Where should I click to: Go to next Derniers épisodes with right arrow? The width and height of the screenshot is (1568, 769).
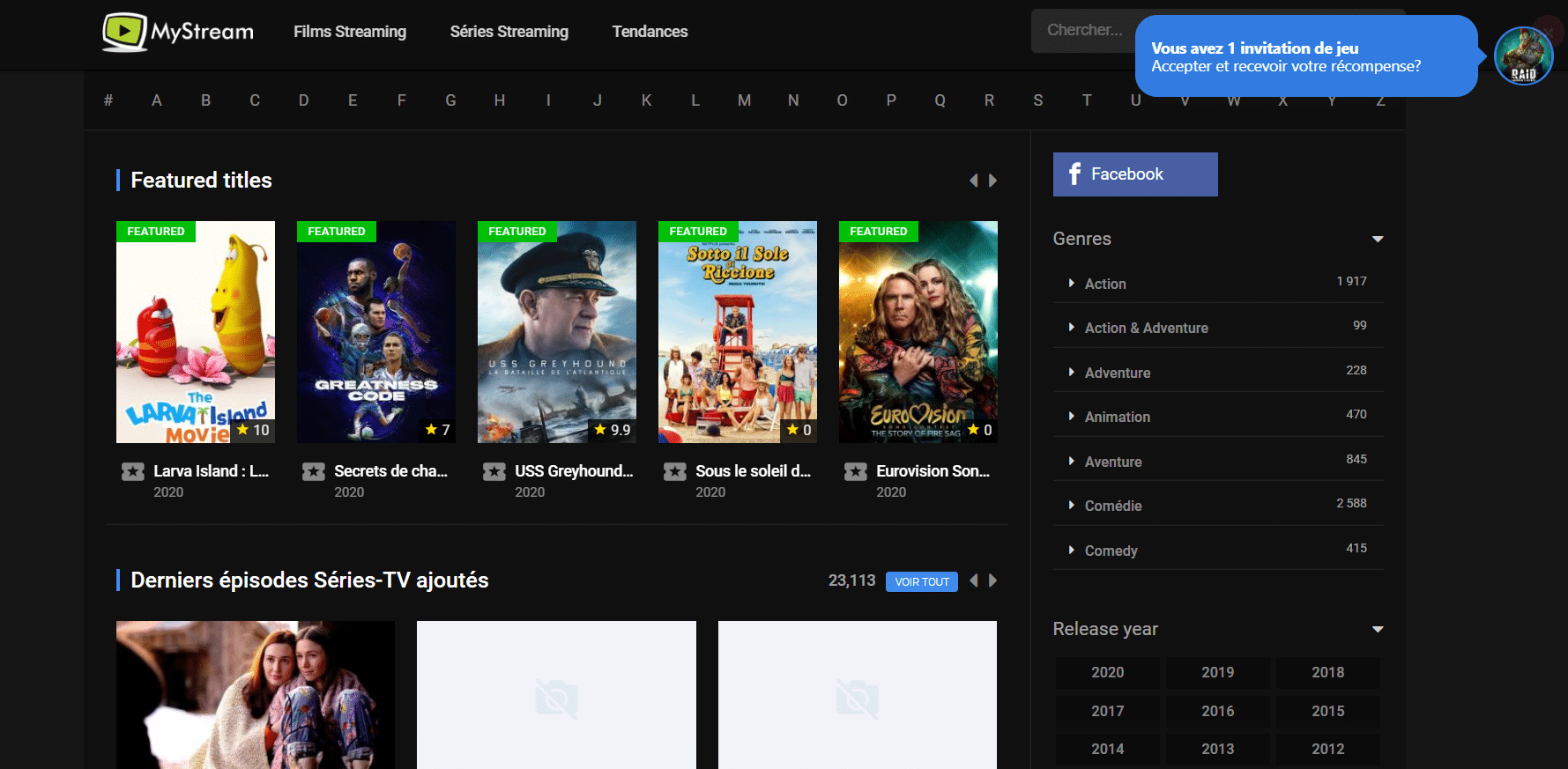coord(993,580)
